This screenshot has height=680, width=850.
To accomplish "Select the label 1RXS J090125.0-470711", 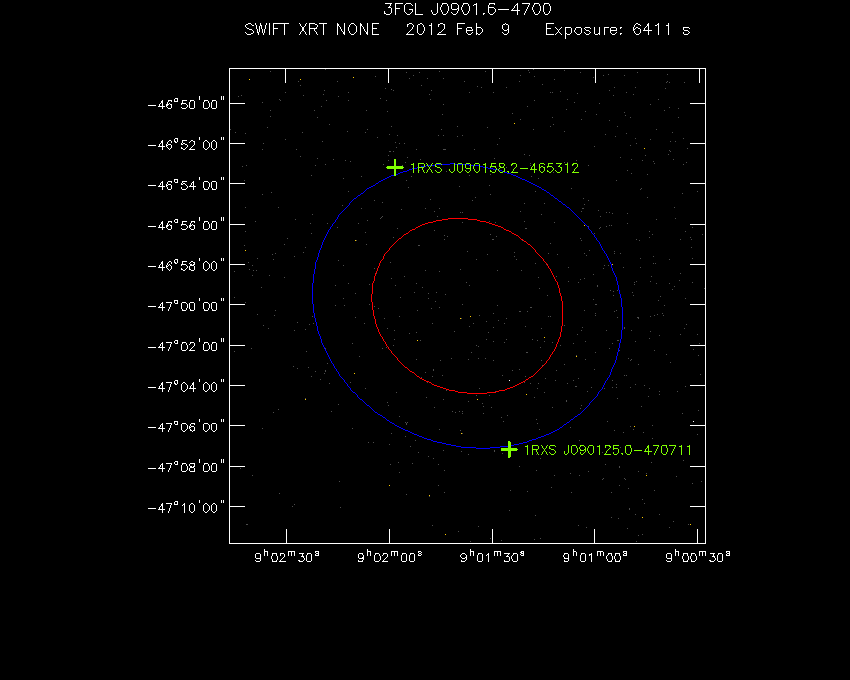I will pyautogui.click(x=608, y=450).
